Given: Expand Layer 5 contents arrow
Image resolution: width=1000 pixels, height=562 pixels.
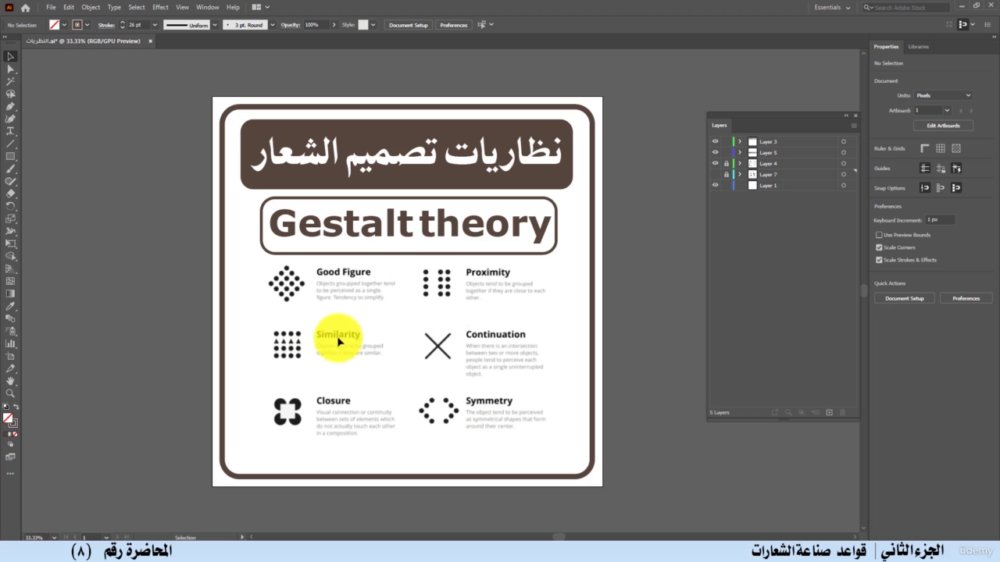Looking at the screenshot, I should click(740, 152).
